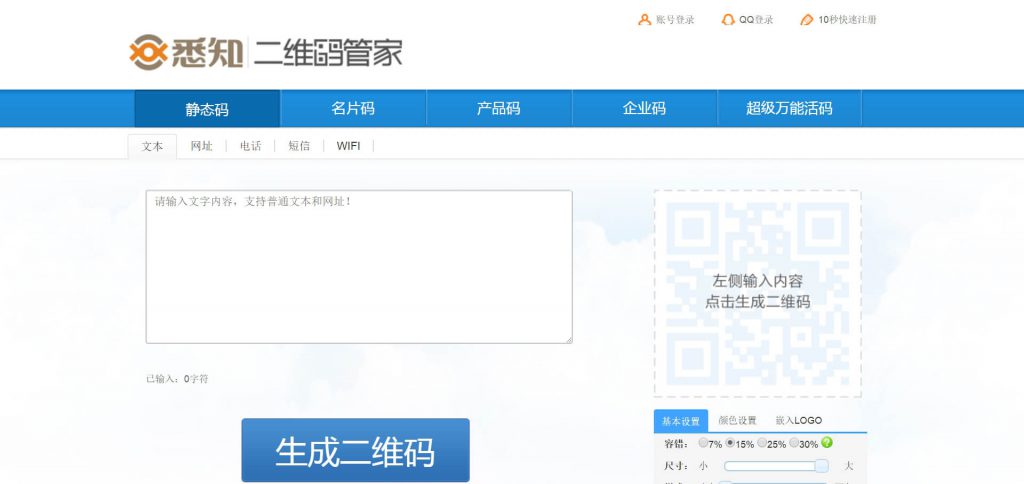1024x484 pixels.
Task: Focus the text content input area
Action: [359, 266]
